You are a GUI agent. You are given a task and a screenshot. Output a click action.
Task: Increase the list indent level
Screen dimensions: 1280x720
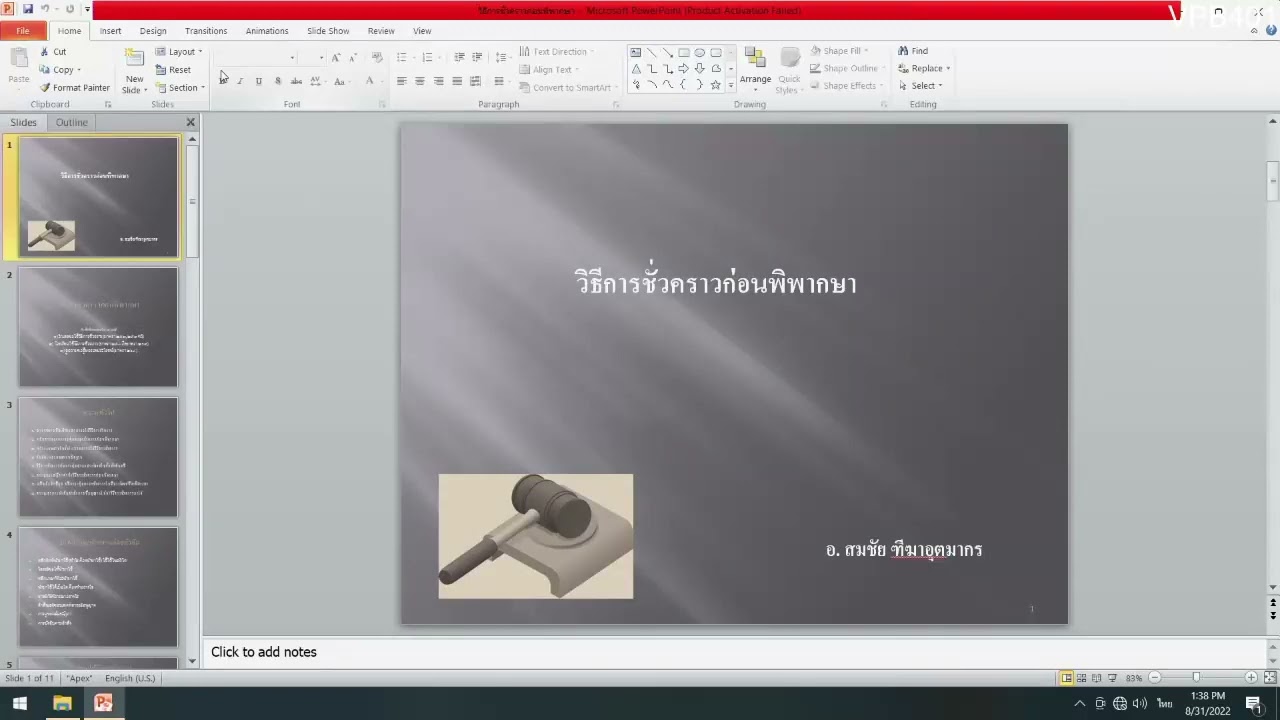tap(477, 57)
